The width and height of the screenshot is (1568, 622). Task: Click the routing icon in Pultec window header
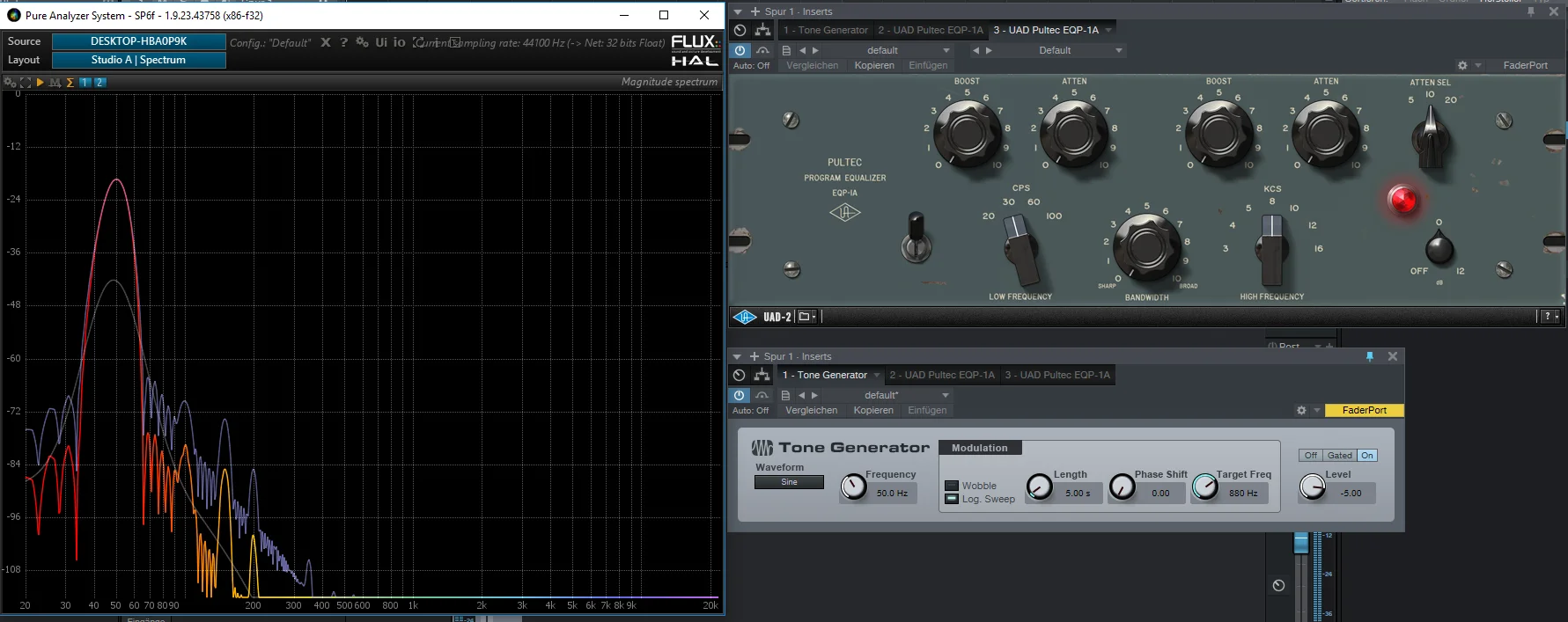[762, 30]
